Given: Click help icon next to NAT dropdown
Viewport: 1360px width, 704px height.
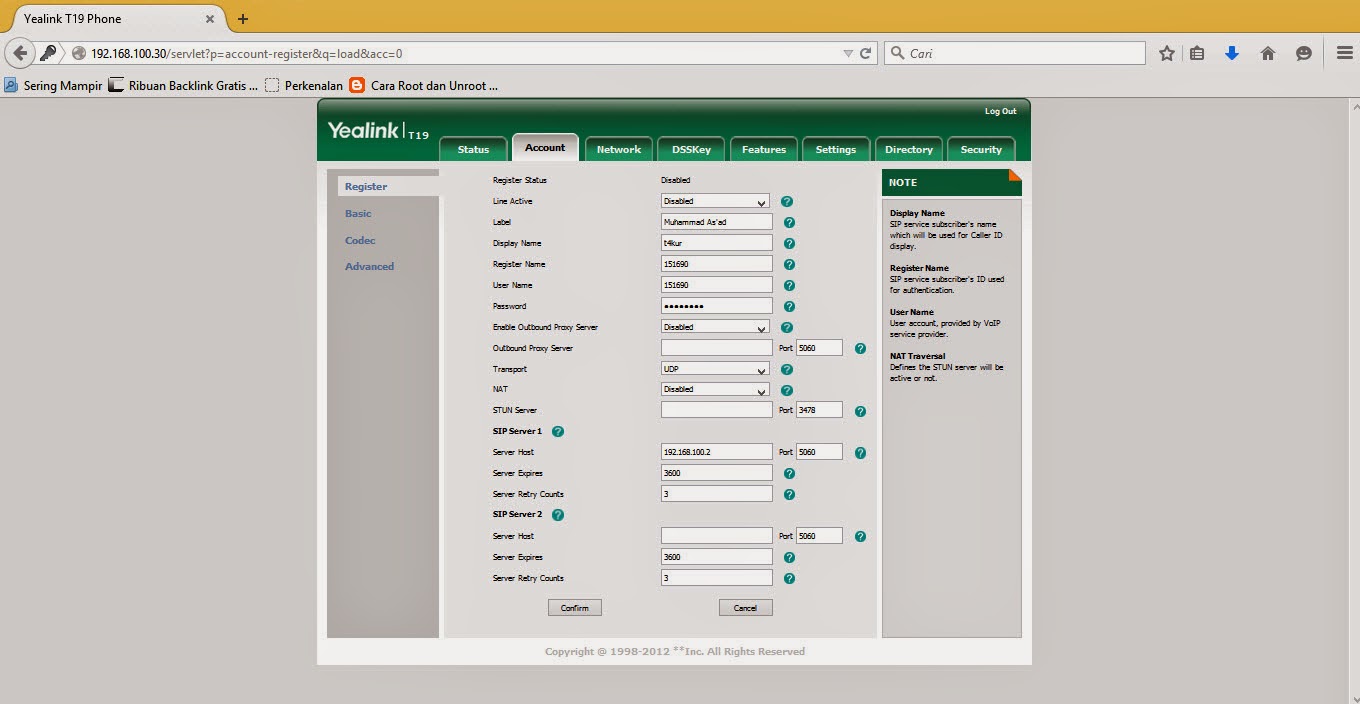Looking at the screenshot, I should click(787, 390).
